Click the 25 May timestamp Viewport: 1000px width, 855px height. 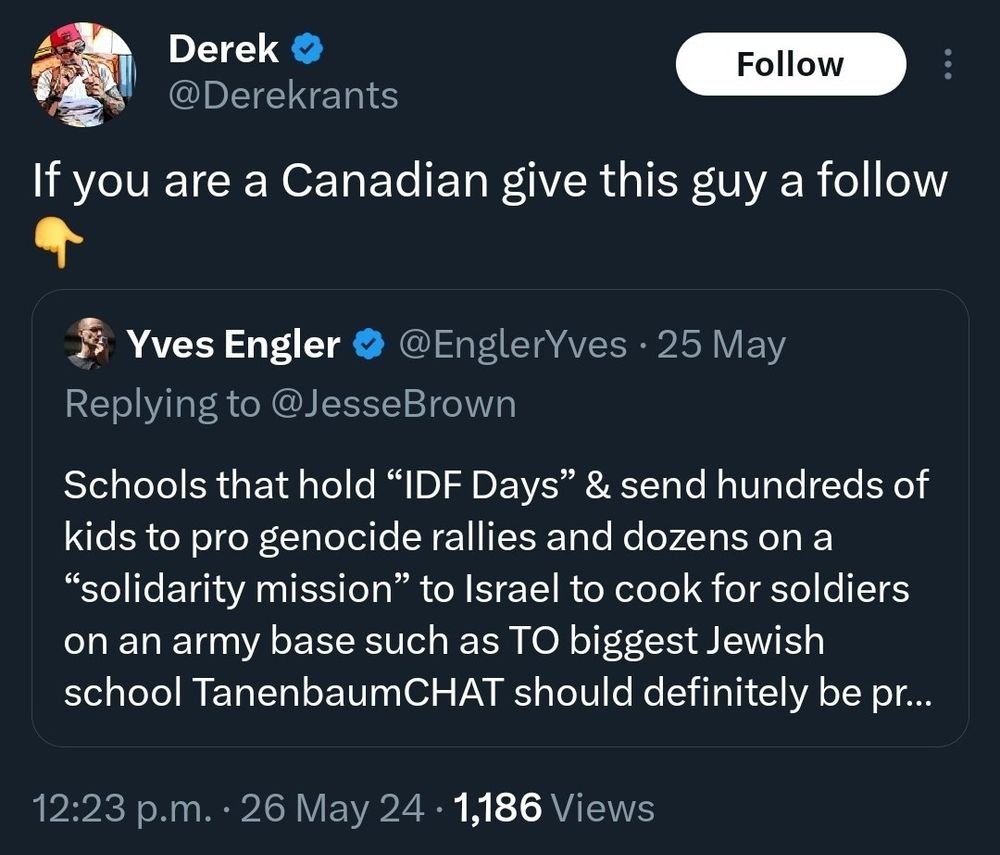coord(722,344)
